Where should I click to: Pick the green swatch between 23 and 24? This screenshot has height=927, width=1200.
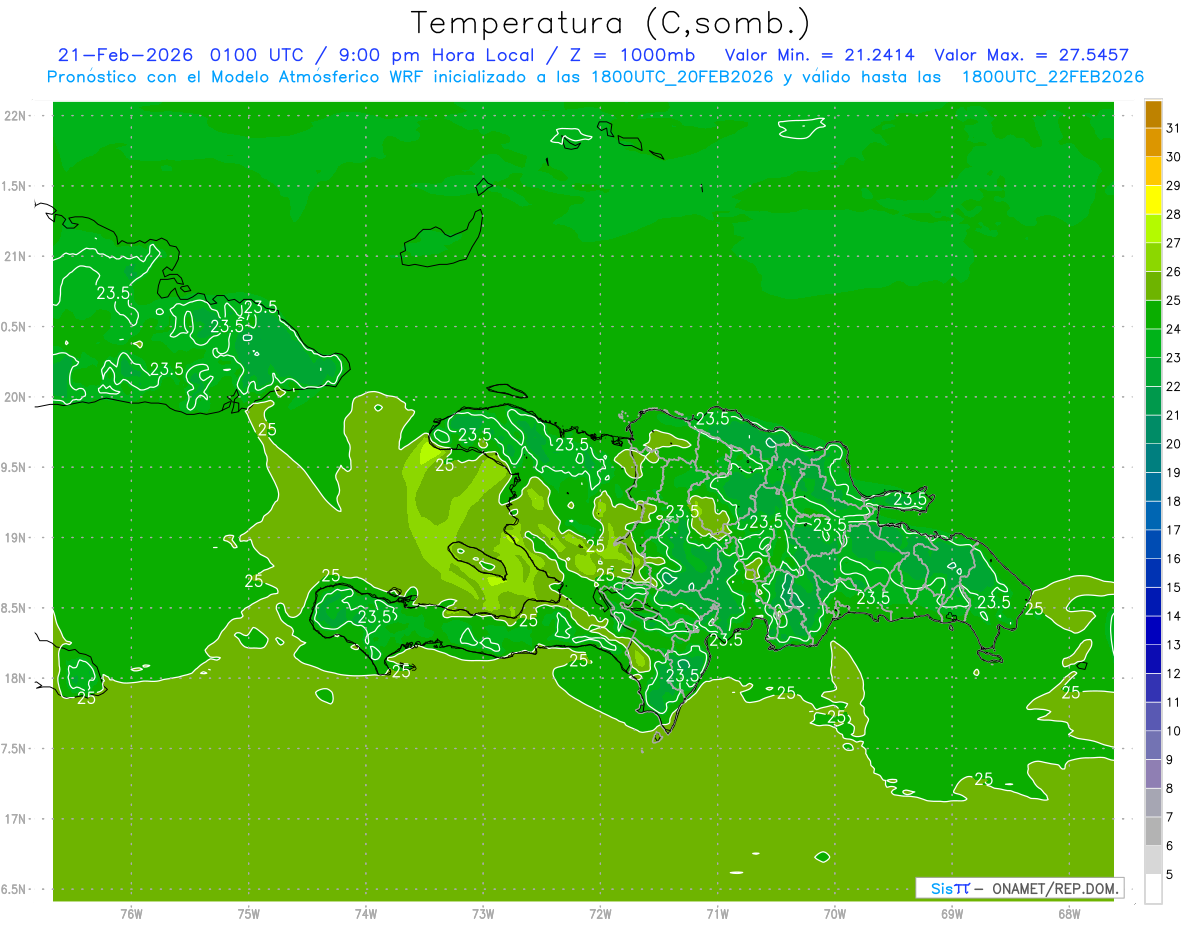(x=1153, y=344)
